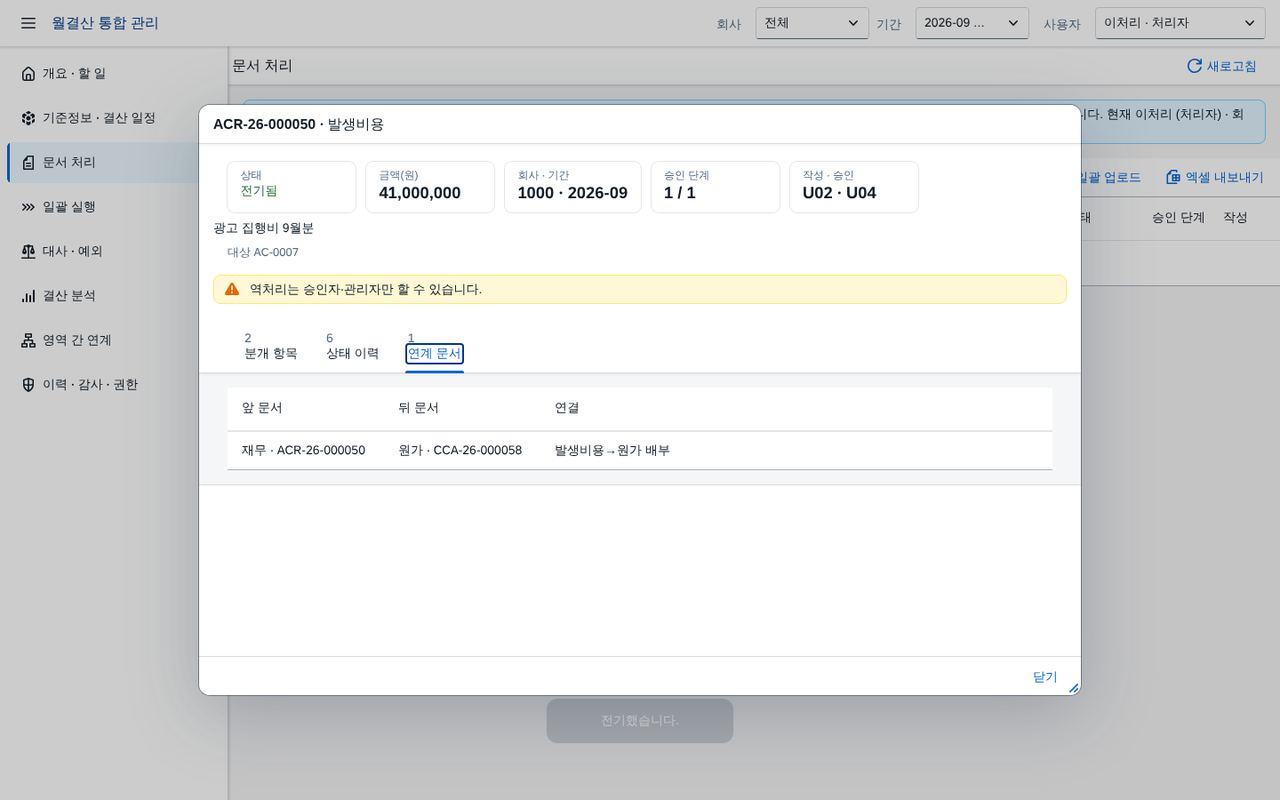Click the hierarchy icon for 영역 간 연계

click(28, 341)
